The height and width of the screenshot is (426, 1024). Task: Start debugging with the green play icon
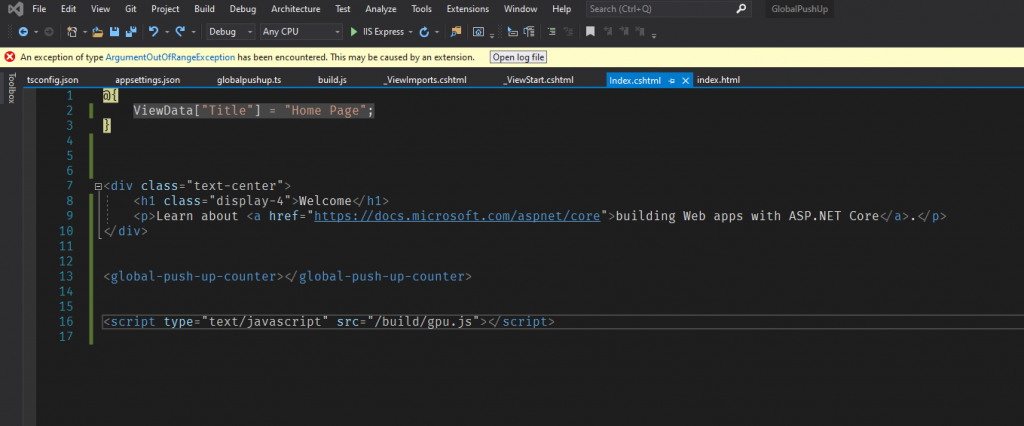(x=354, y=31)
